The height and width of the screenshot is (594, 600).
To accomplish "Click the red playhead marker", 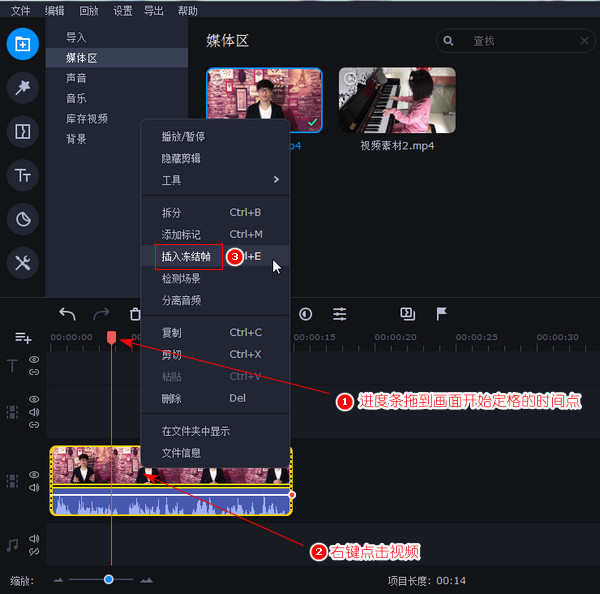I will click(x=111, y=338).
